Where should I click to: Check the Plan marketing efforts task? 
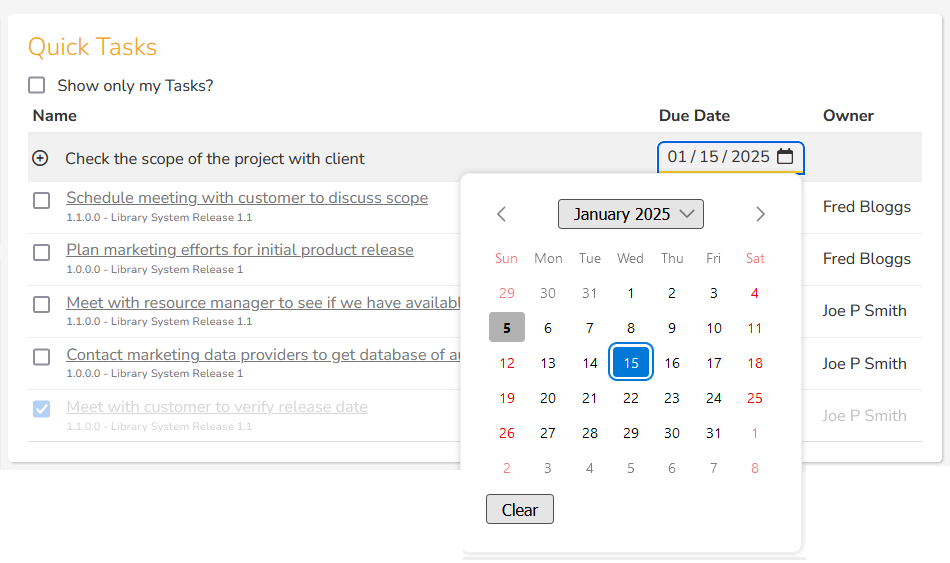[x=41, y=252]
